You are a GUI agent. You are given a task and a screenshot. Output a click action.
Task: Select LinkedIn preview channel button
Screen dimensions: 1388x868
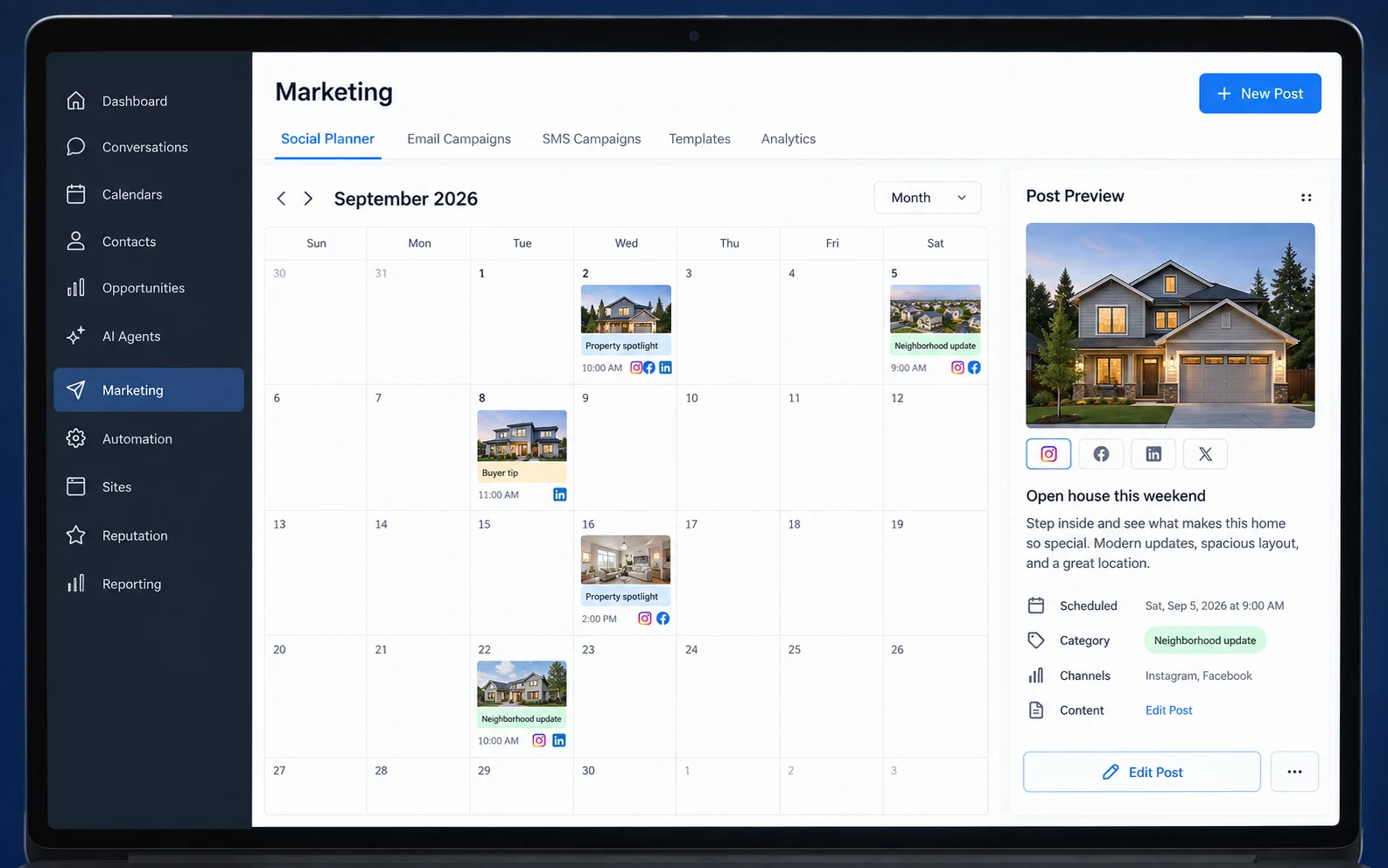point(1153,454)
